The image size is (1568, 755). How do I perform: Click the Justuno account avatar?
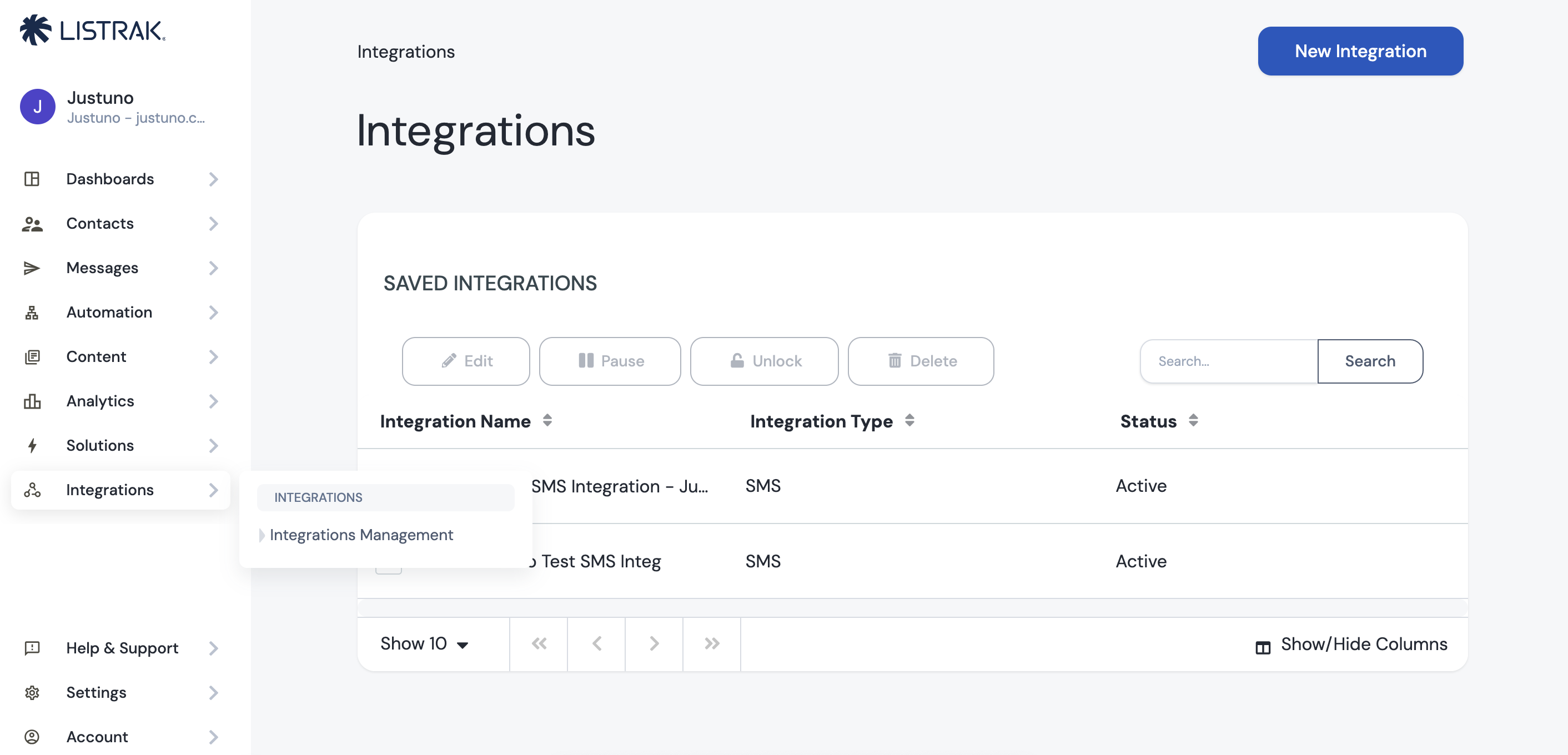pyautogui.click(x=38, y=107)
